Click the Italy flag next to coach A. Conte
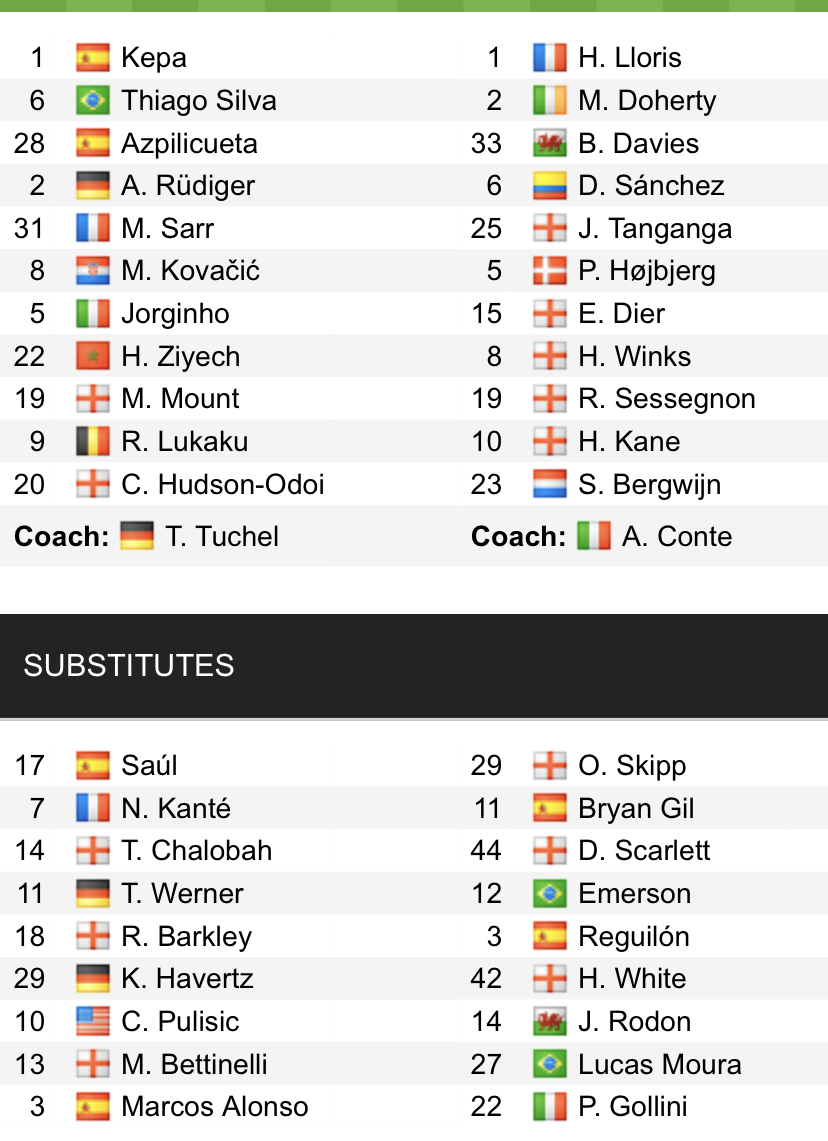Image resolution: width=828 pixels, height=1141 pixels. pos(593,537)
